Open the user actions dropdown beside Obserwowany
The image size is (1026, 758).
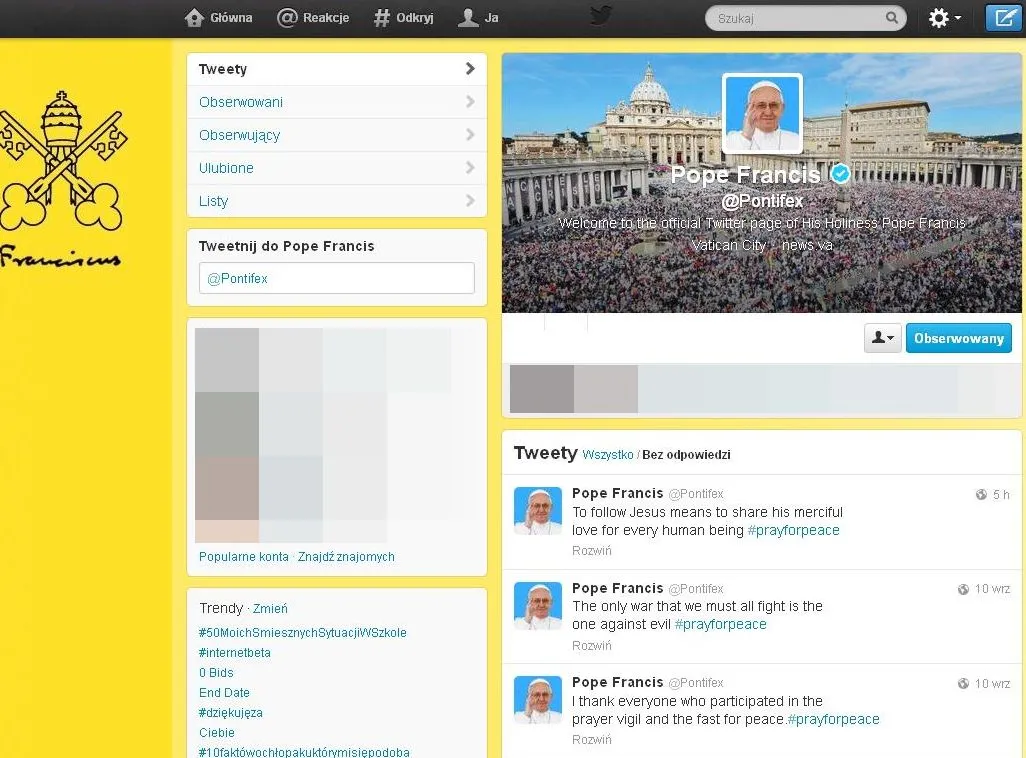pyautogui.click(x=882, y=338)
